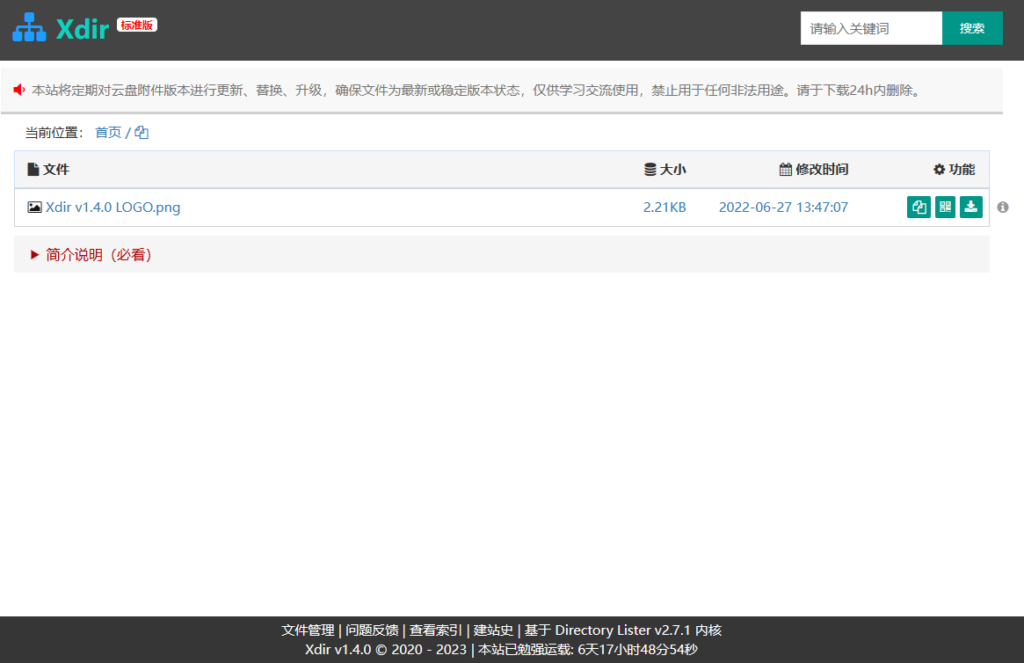
Task: Click the 2.21KB size value
Action: click(x=664, y=207)
